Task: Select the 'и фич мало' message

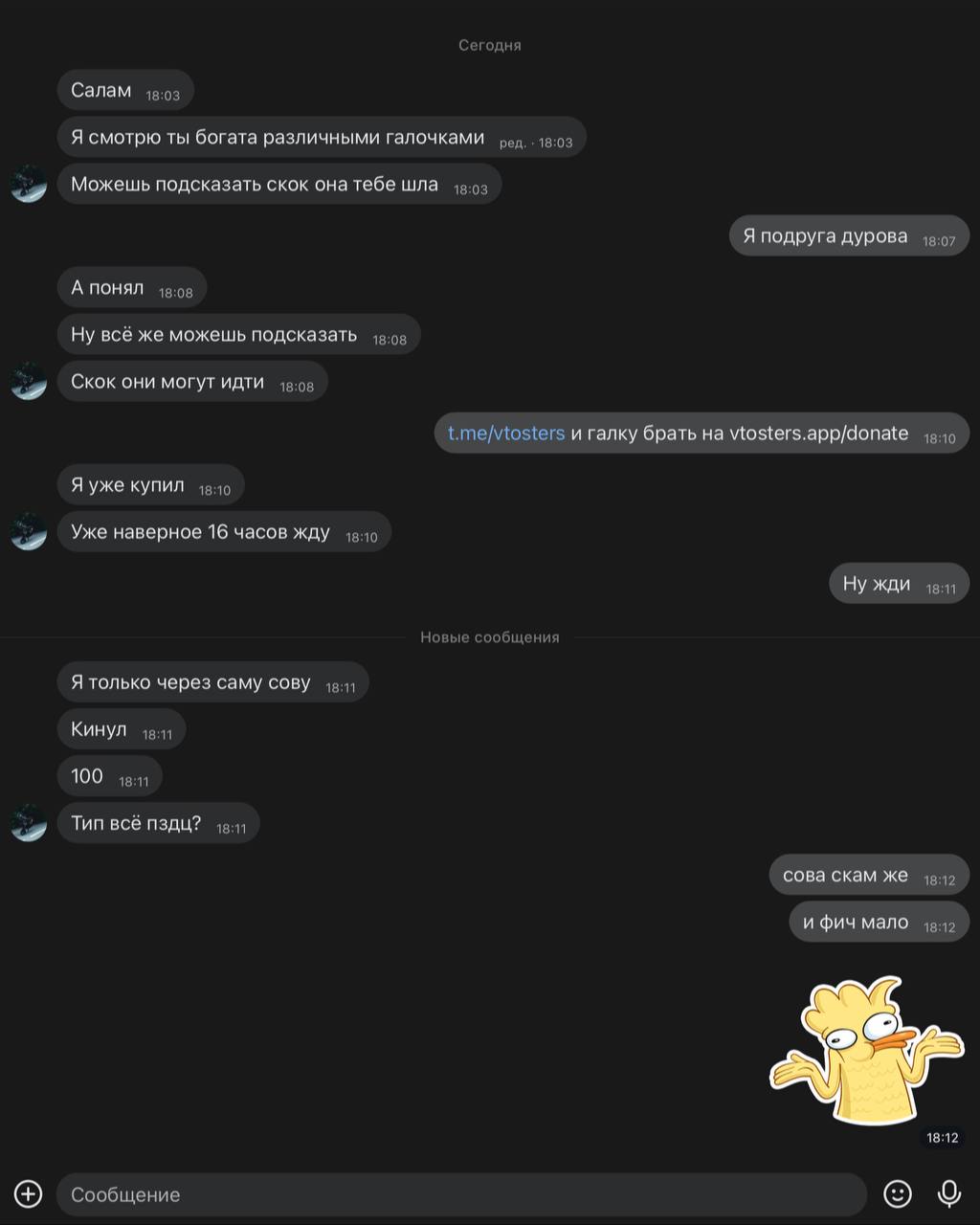Action: (x=879, y=922)
